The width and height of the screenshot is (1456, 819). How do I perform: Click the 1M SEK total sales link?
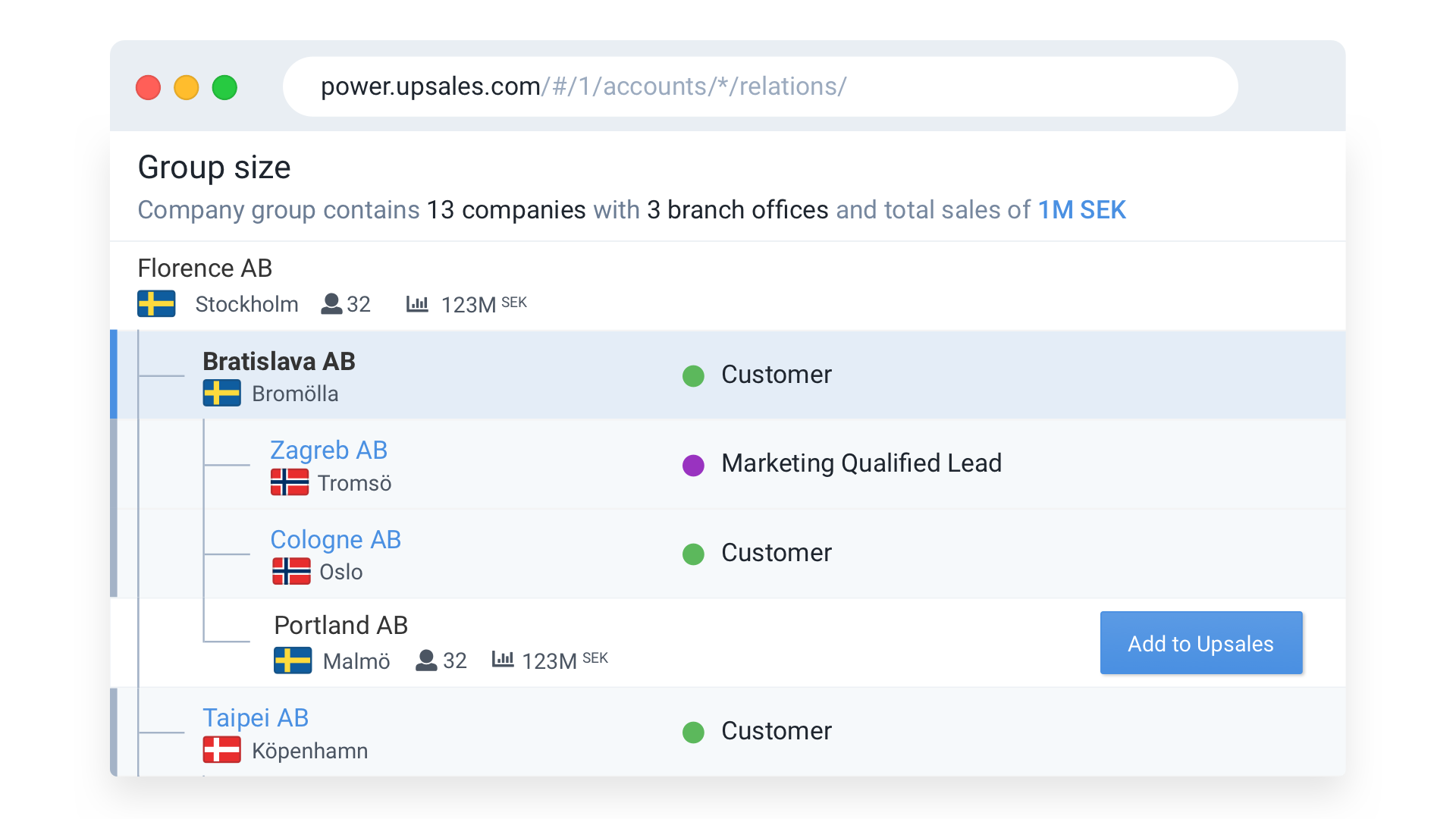click(1081, 210)
